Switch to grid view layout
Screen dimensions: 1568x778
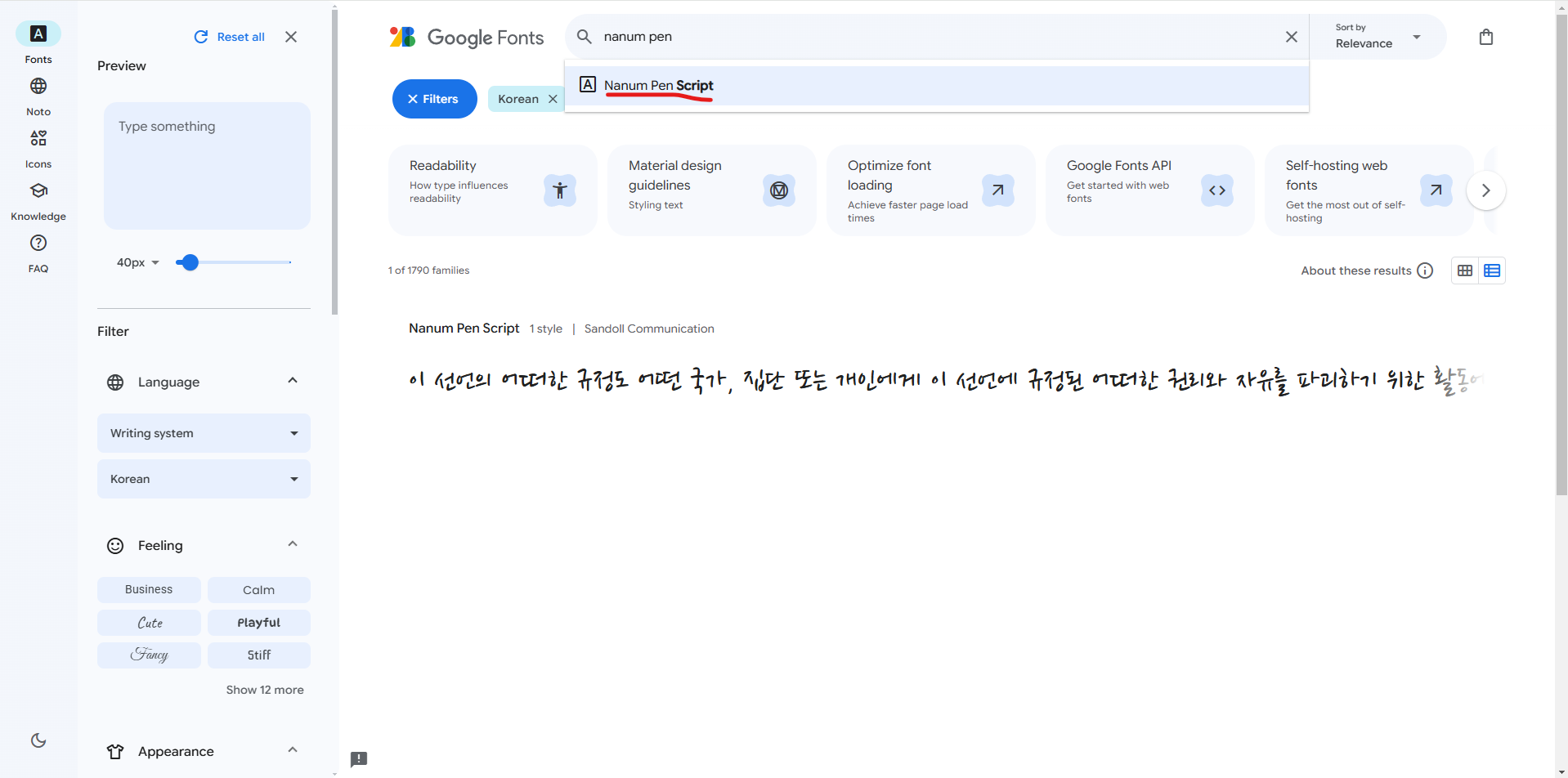pyautogui.click(x=1465, y=271)
